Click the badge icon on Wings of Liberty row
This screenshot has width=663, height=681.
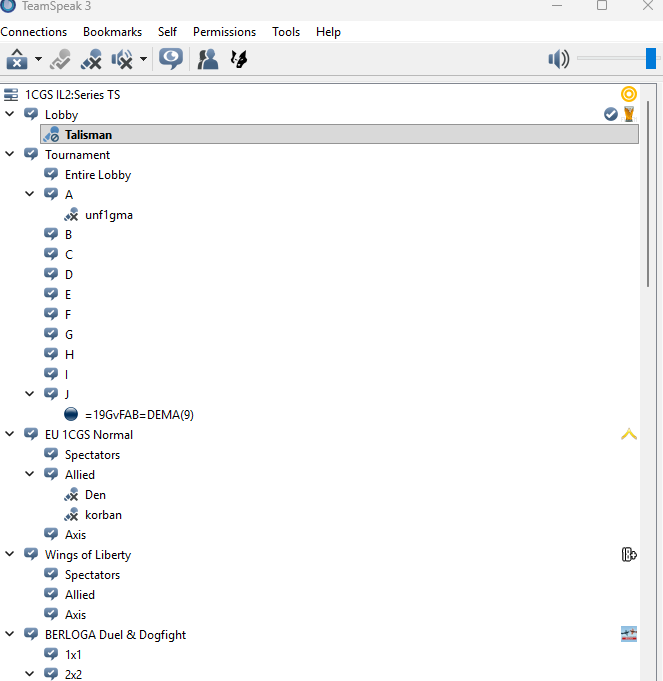pyautogui.click(x=629, y=555)
